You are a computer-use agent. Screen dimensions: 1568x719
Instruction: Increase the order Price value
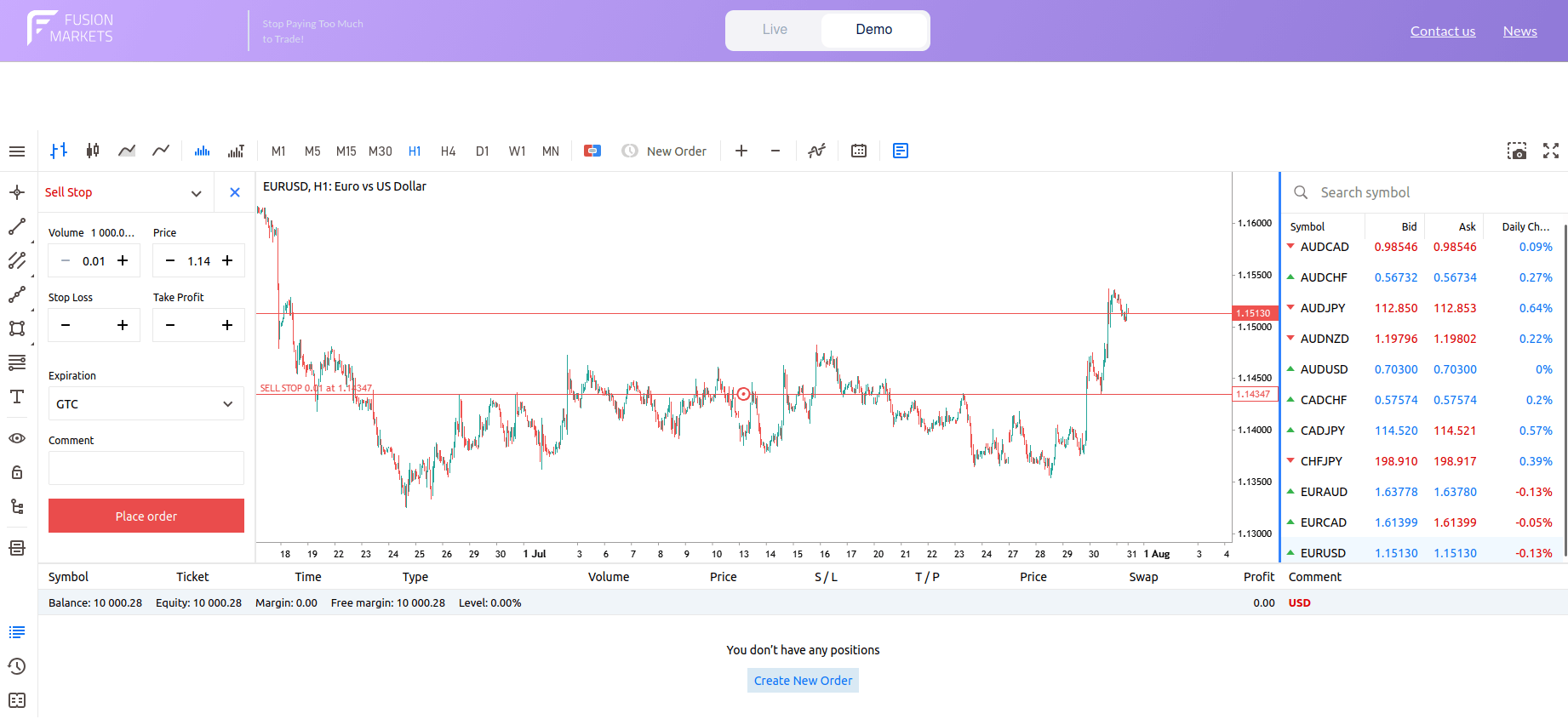[227, 260]
